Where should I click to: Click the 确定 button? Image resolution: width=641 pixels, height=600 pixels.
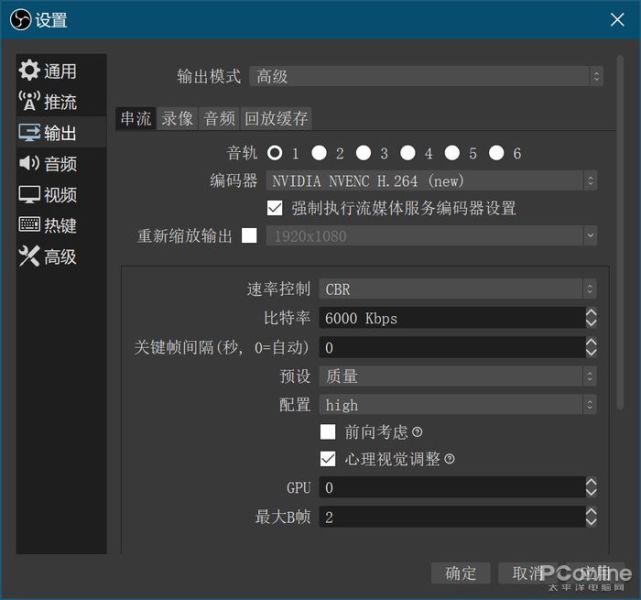point(461,573)
